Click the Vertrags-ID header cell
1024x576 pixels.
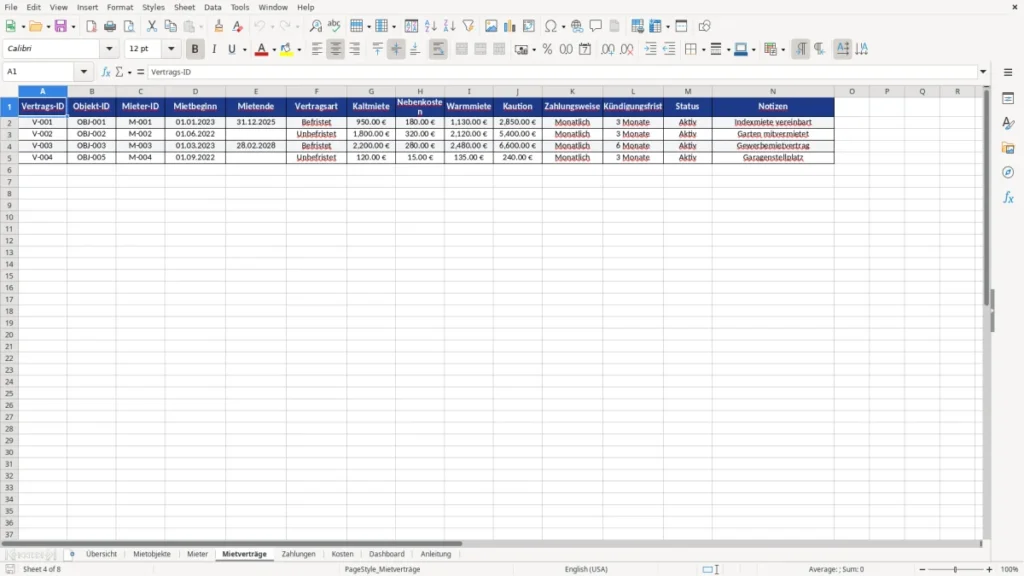pos(42,106)
